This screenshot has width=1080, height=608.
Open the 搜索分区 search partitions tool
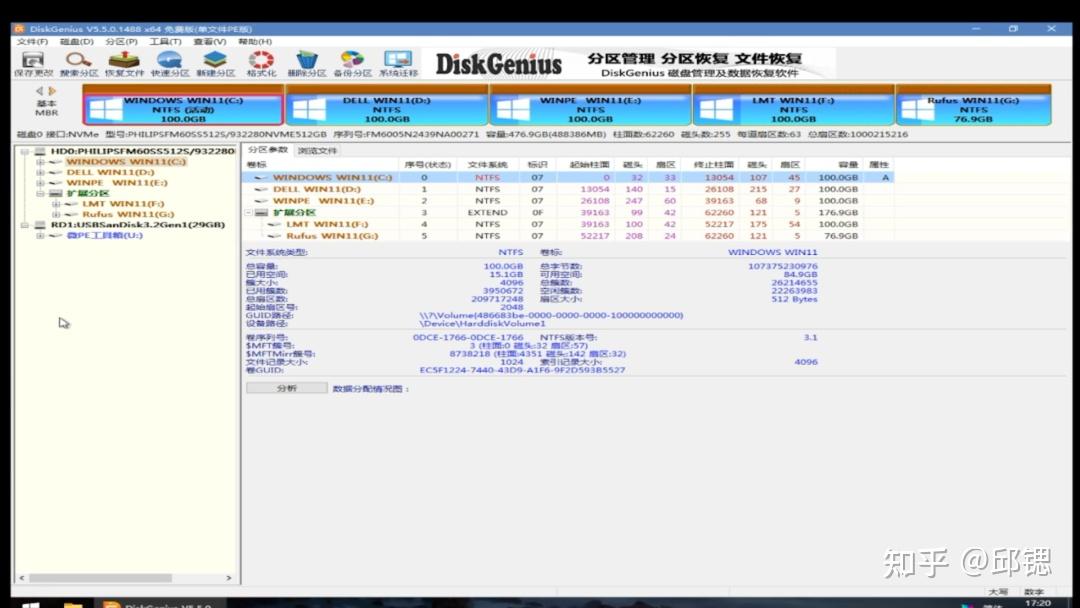[79, 64]
